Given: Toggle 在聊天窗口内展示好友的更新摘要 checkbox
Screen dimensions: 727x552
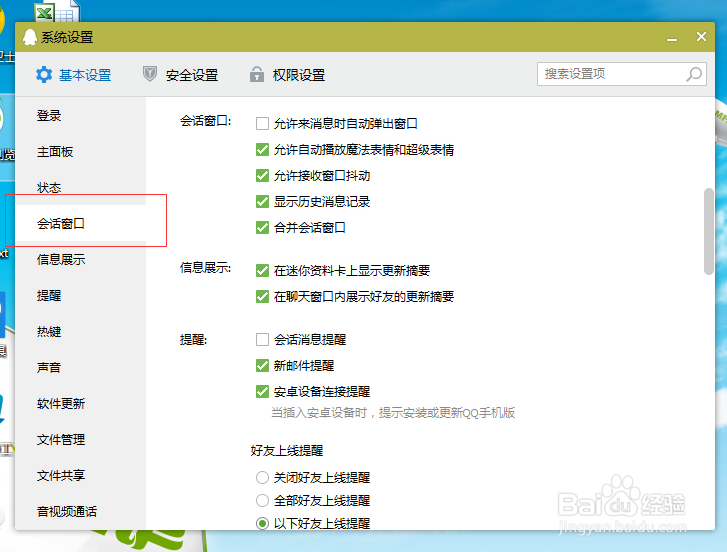Looking at the screenshot, I should click(262, 296).
